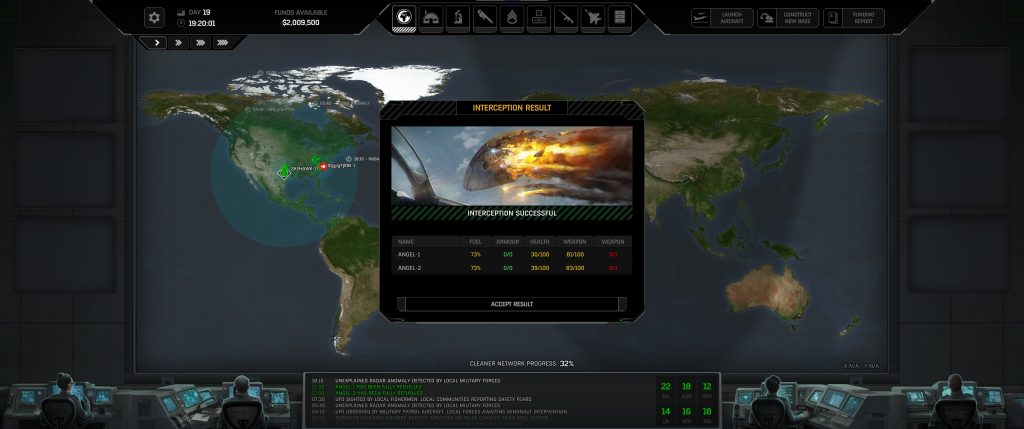Open the Funding Report
This screenshot has height=429, width=1024.
point(854,18)
